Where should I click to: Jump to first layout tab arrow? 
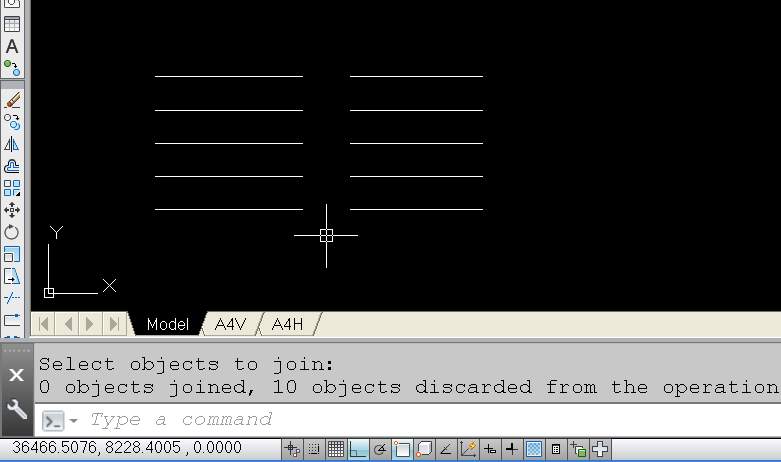(x=43, y=324)
